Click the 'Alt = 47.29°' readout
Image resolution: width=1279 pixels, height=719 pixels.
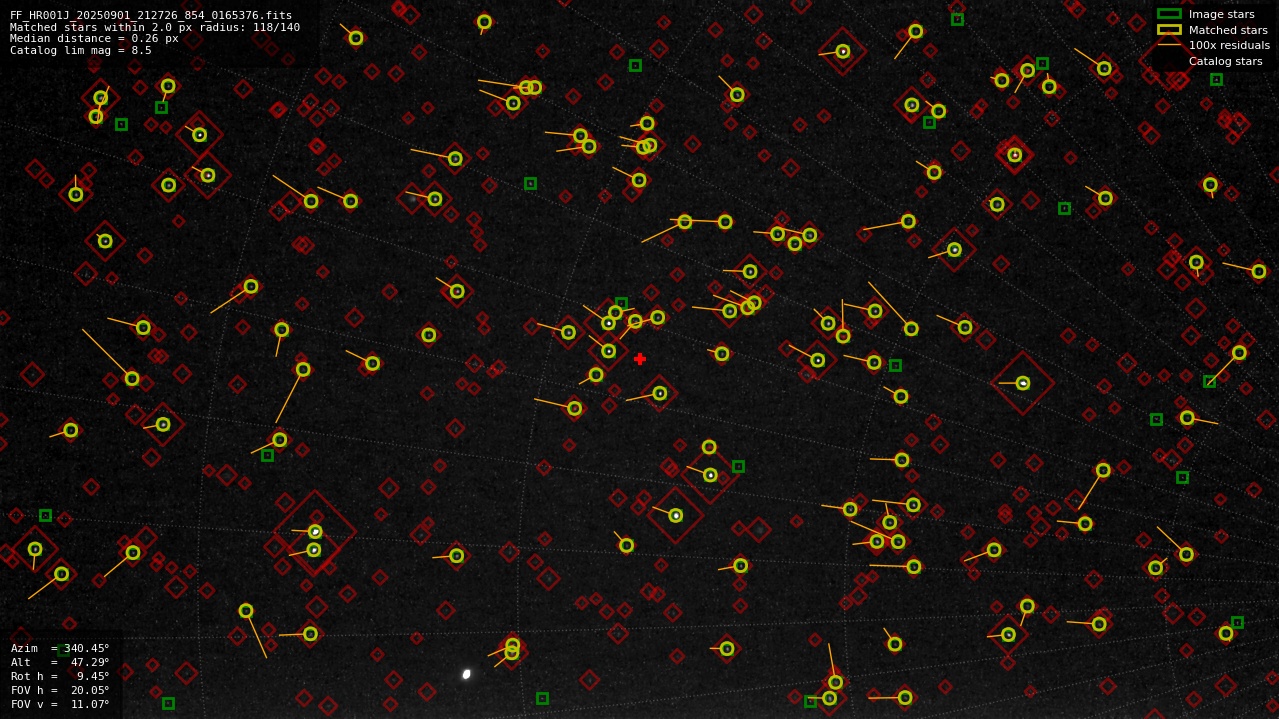60,662
